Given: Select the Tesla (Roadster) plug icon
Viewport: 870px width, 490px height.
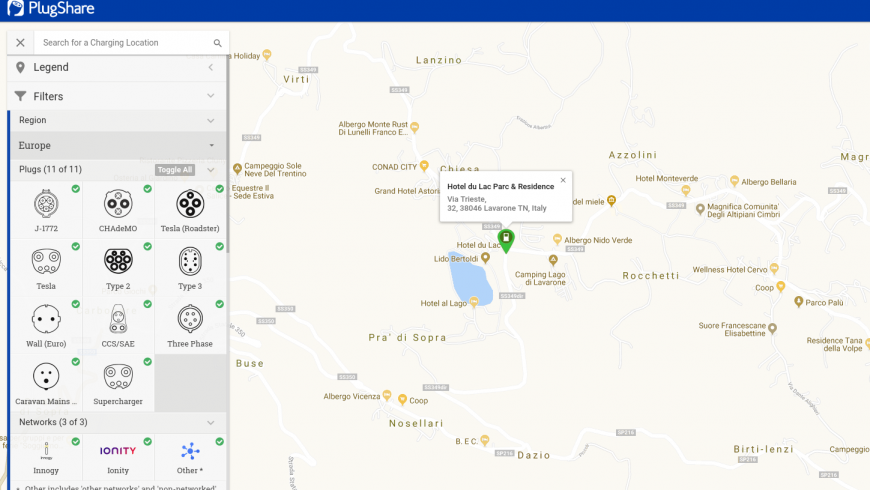Looking at the screenshot, I should (x=190, y=204).
